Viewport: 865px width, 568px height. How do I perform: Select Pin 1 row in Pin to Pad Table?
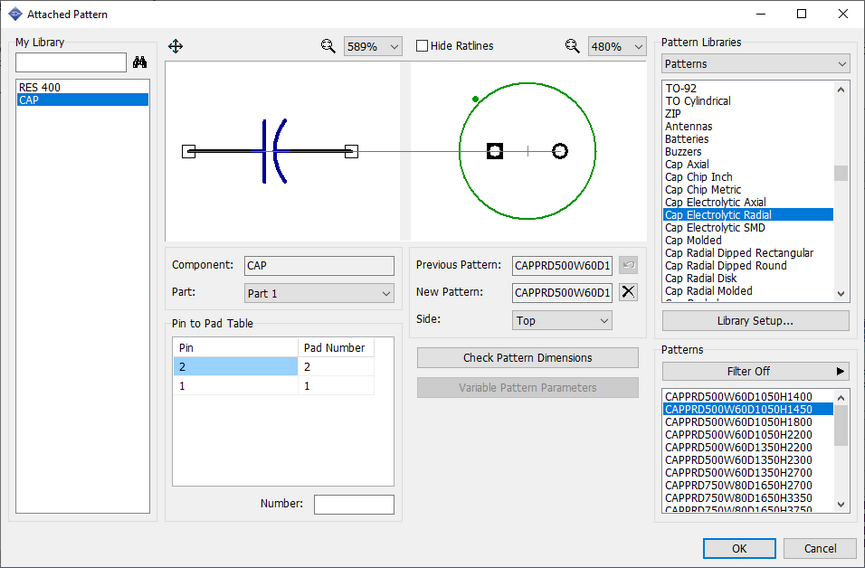[274, 386]
